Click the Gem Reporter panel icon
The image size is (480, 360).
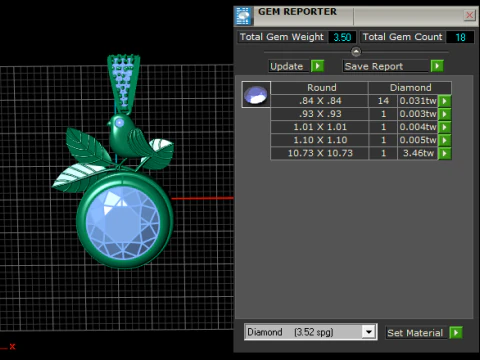click(x=243, y=16)
